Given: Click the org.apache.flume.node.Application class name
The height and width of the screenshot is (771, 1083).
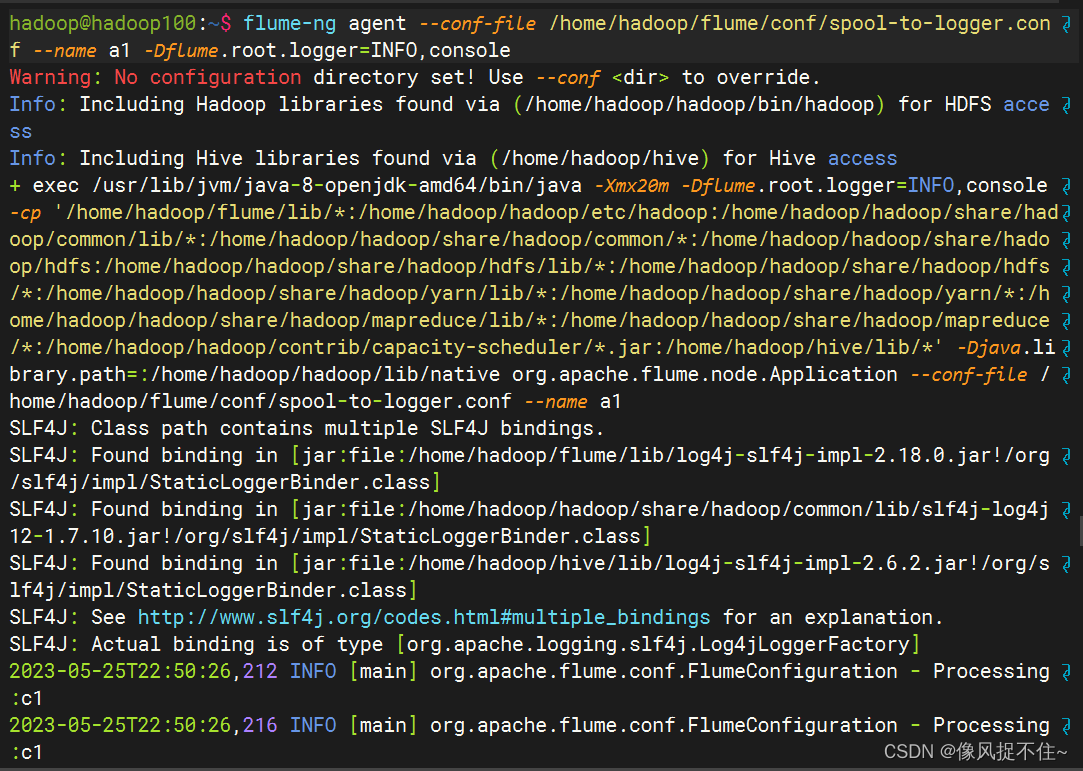Looking at the screenshot, I should tap(705, 374).
